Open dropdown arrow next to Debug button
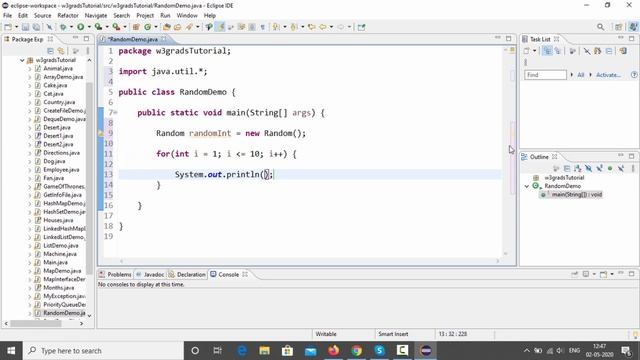This screenshot has height=360, width=640. (x=71, y=27)
